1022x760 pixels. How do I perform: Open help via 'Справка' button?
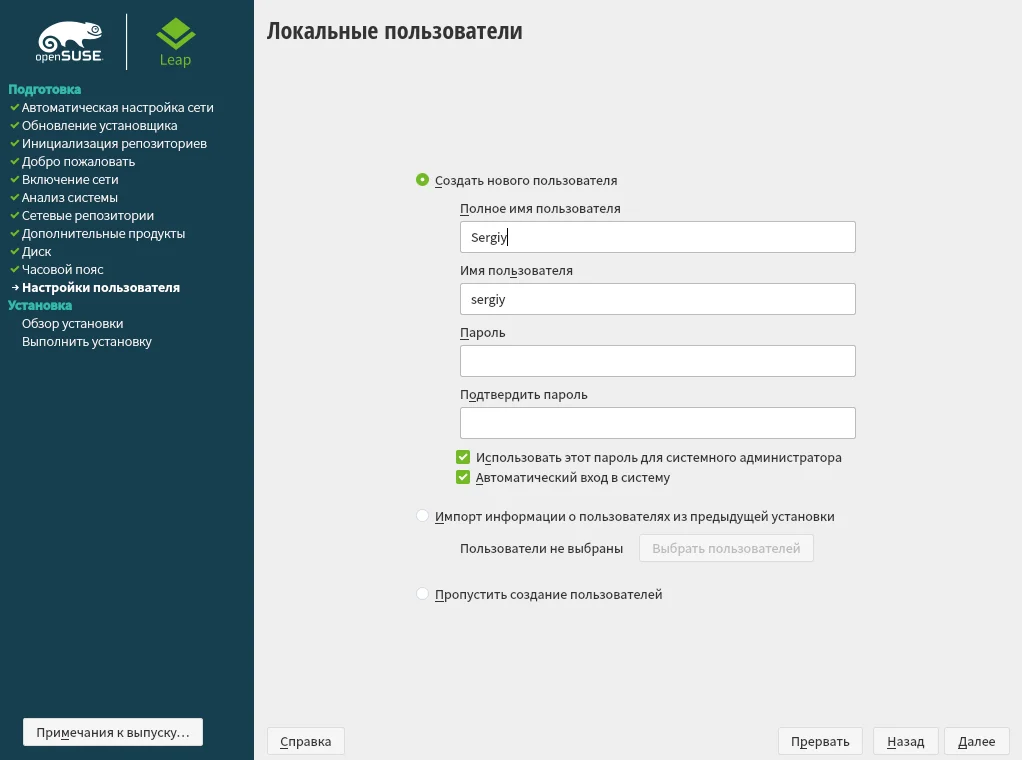point(306,741)
